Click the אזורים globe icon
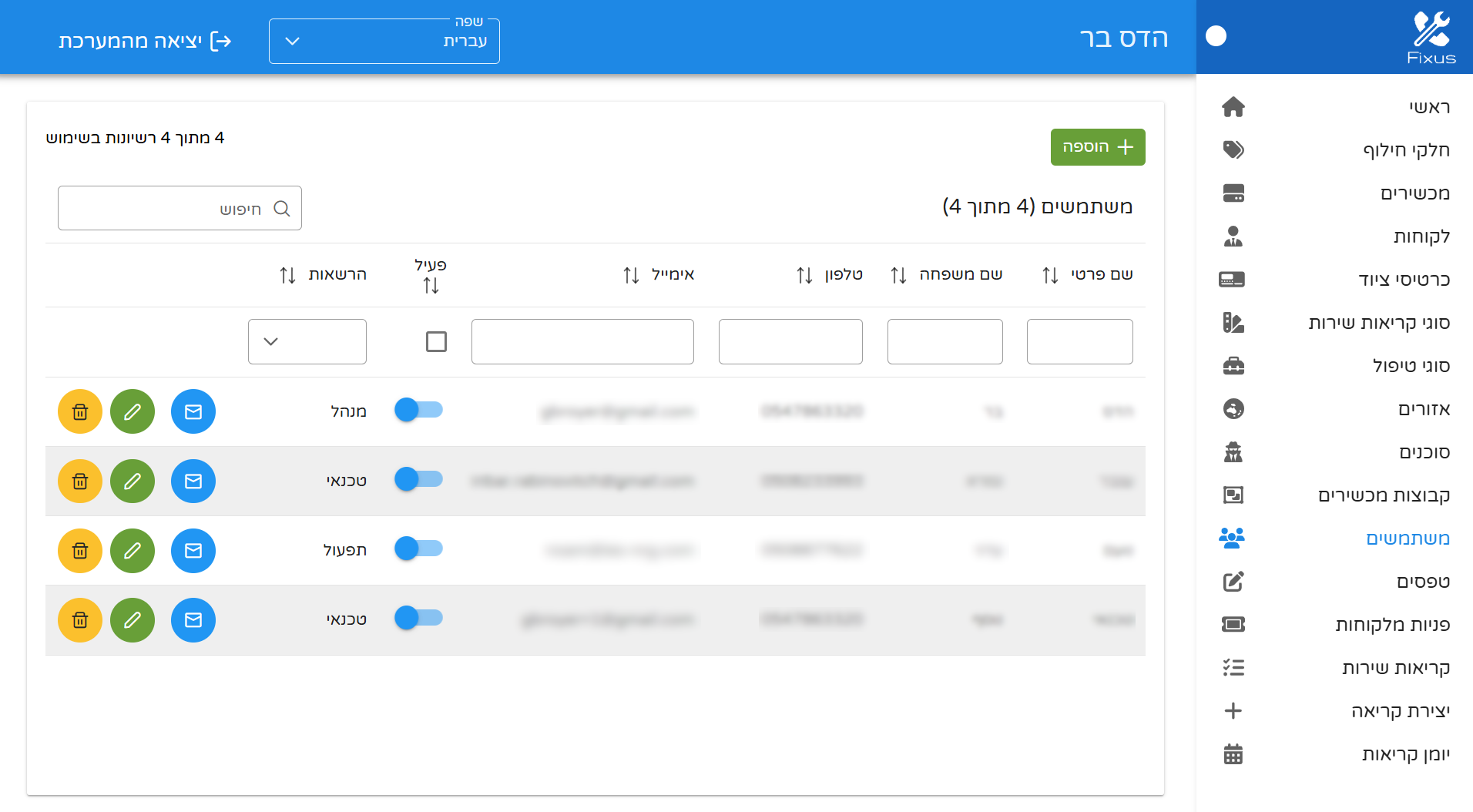Viewport: 1473px width, 812px height. tap(1233, 408)
